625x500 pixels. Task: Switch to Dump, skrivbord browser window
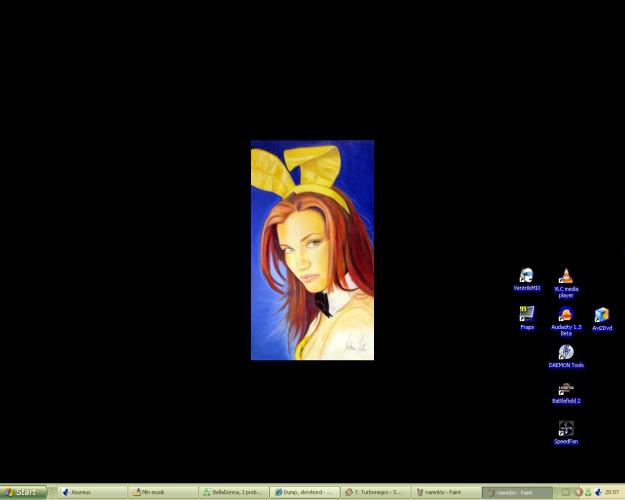305,492
